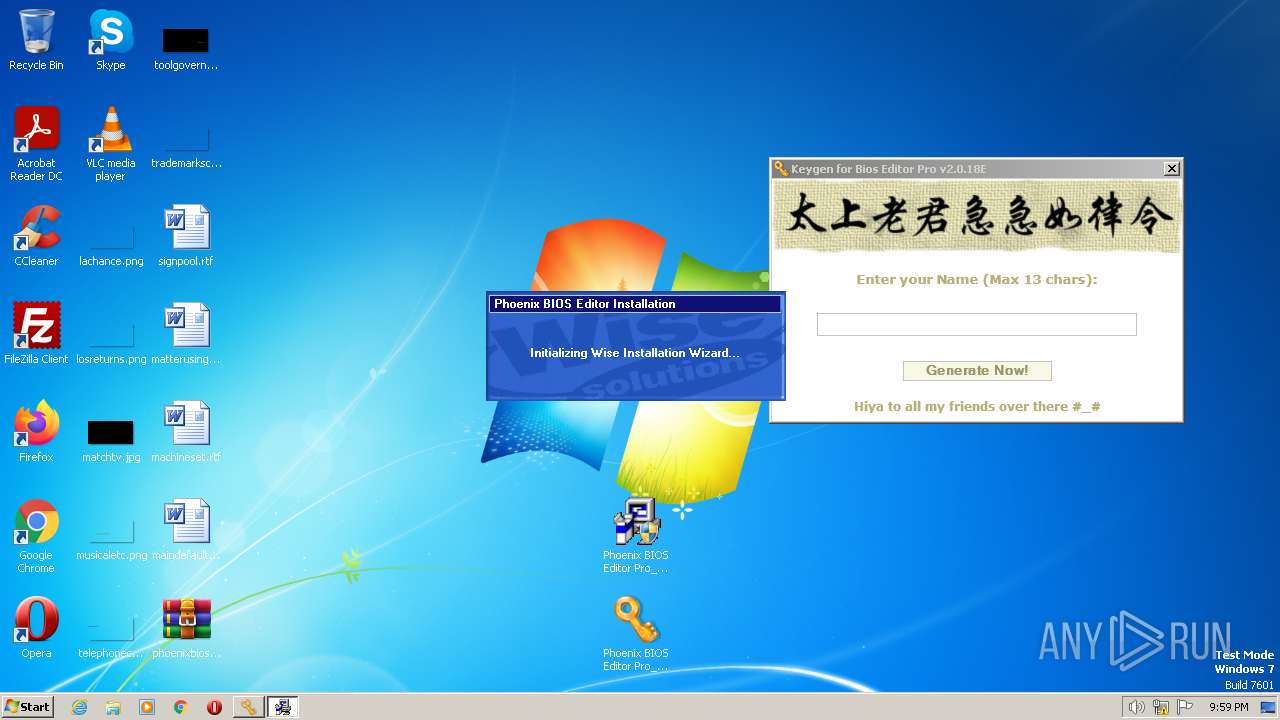The image size is (1280, 720).
Task: Open the CCleaner desktop shortcut
Action: pos(36,236)
